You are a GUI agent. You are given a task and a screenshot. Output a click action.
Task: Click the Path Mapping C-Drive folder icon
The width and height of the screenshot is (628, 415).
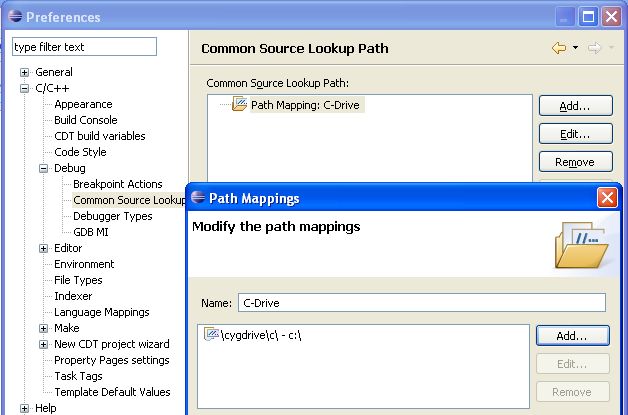[240, 104]
